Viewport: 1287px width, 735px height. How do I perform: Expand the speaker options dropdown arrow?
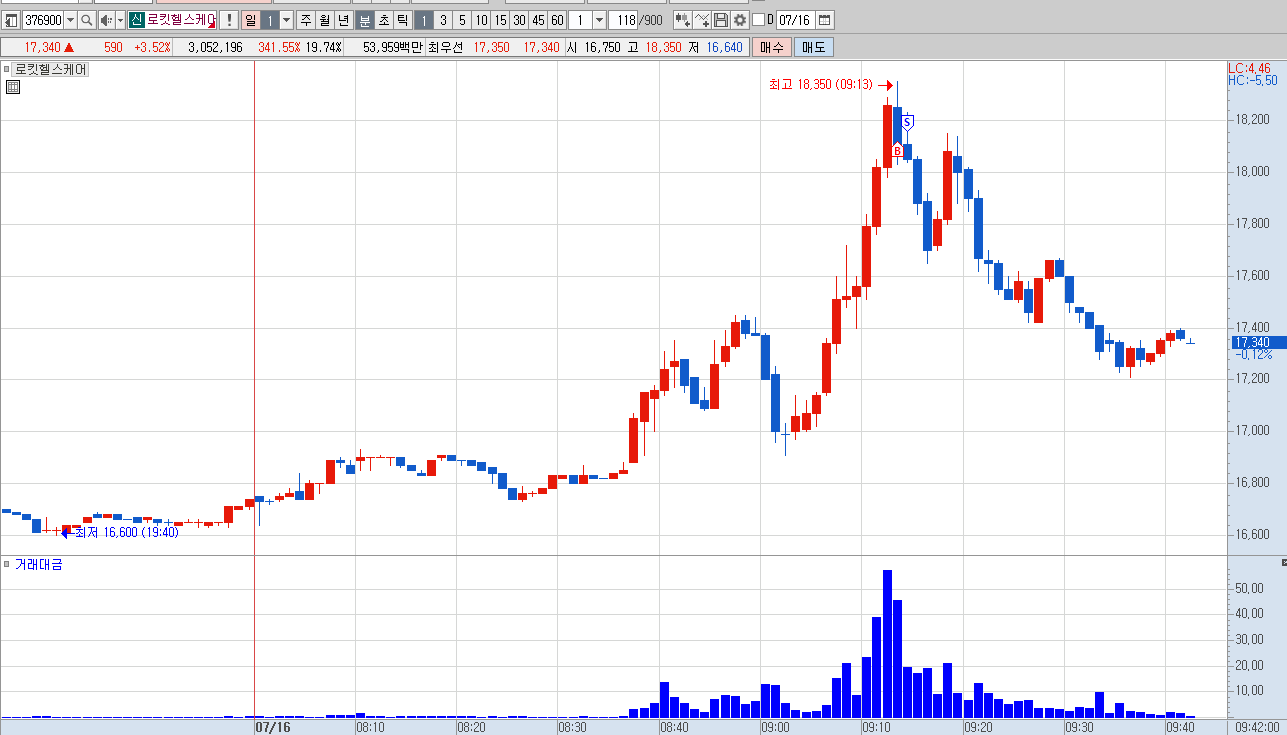point(120,20)
